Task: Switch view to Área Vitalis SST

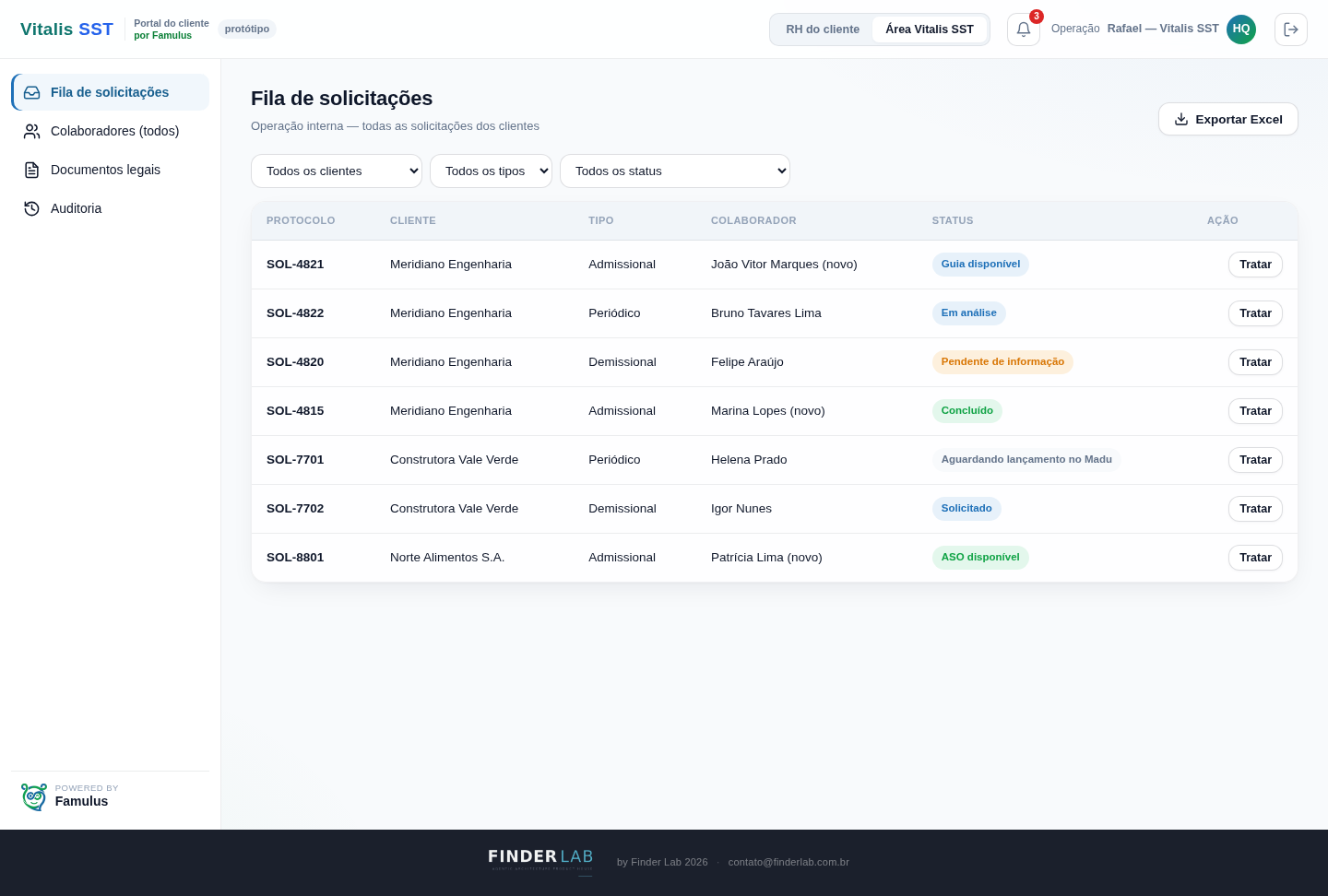Action: [x=930, y=29]
